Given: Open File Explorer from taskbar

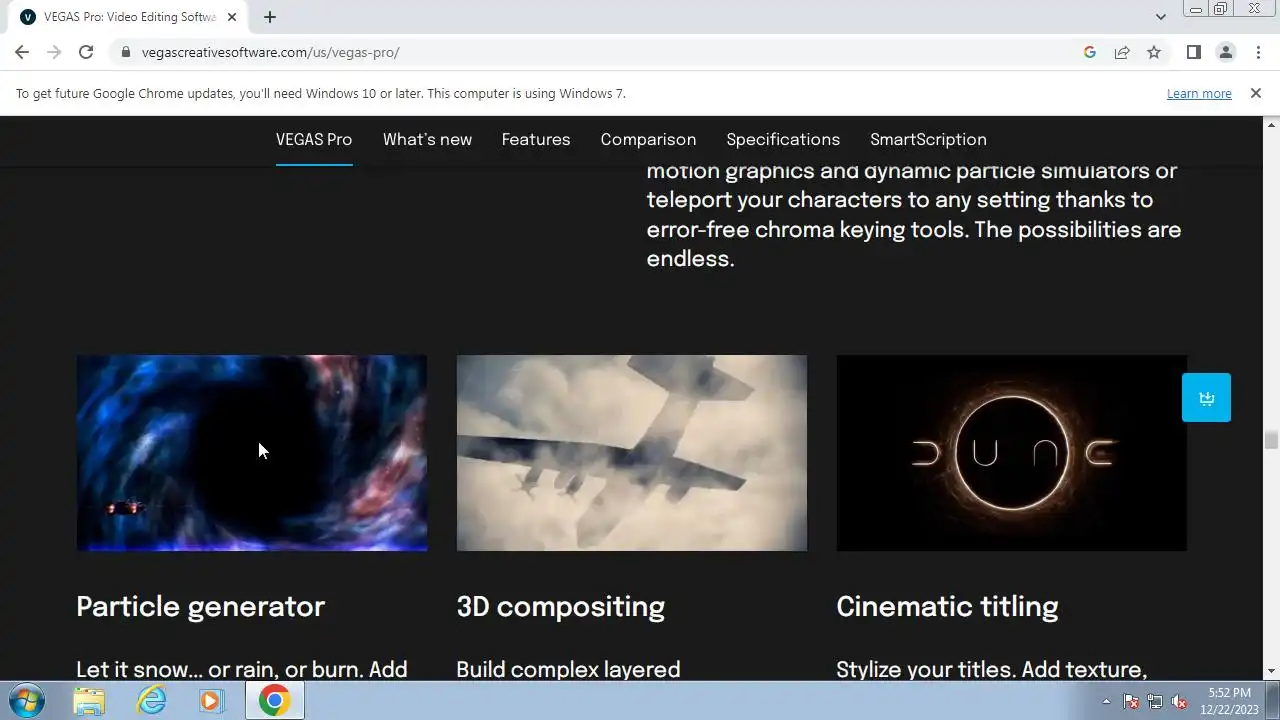Looking at the screenshot, I should [x=89, y=701].
